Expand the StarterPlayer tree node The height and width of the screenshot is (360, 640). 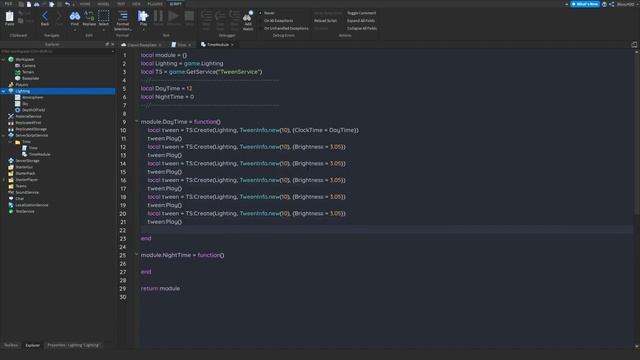point(4,180)
